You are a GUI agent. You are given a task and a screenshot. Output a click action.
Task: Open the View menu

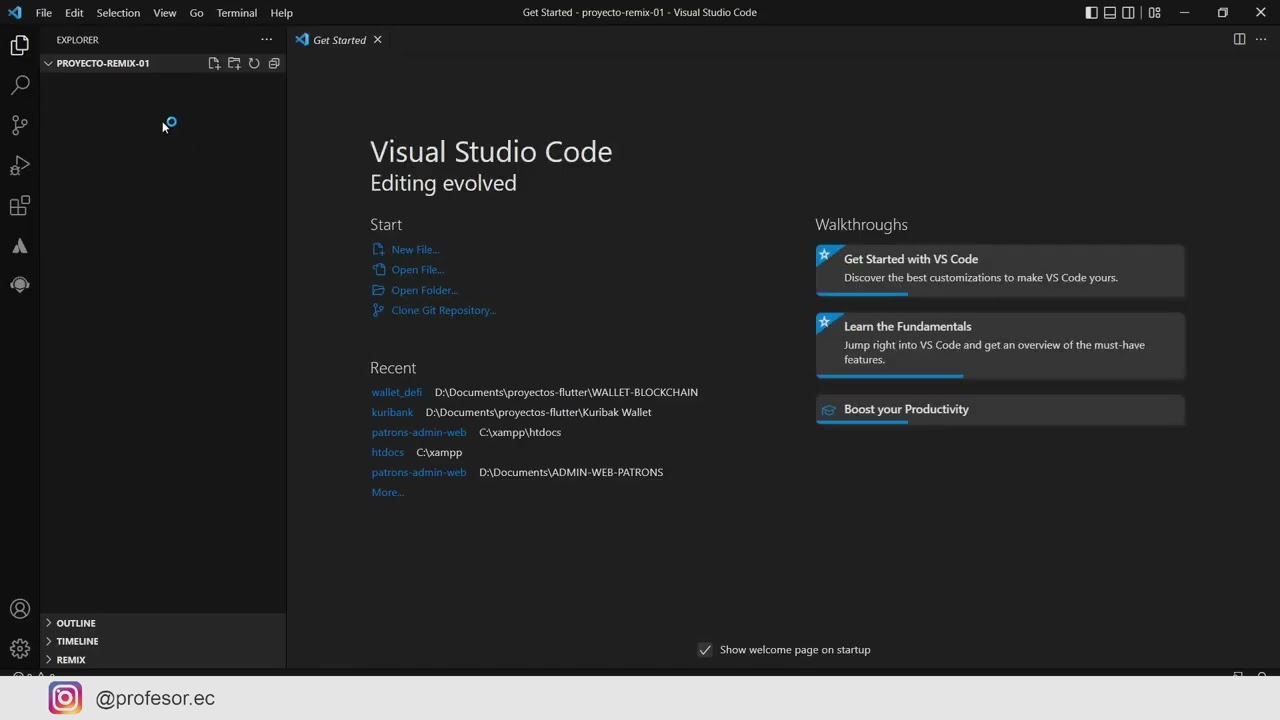coord(165,13)
